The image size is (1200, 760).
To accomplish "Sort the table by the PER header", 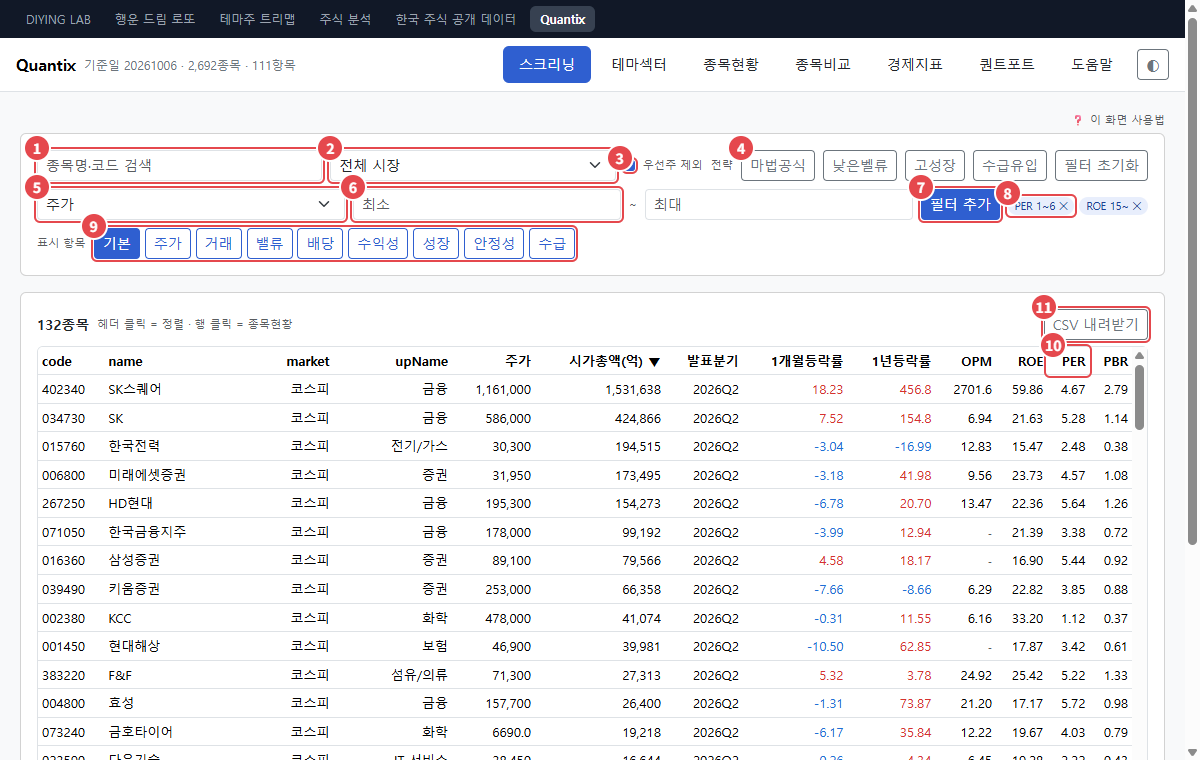I will click(1073, 361).
